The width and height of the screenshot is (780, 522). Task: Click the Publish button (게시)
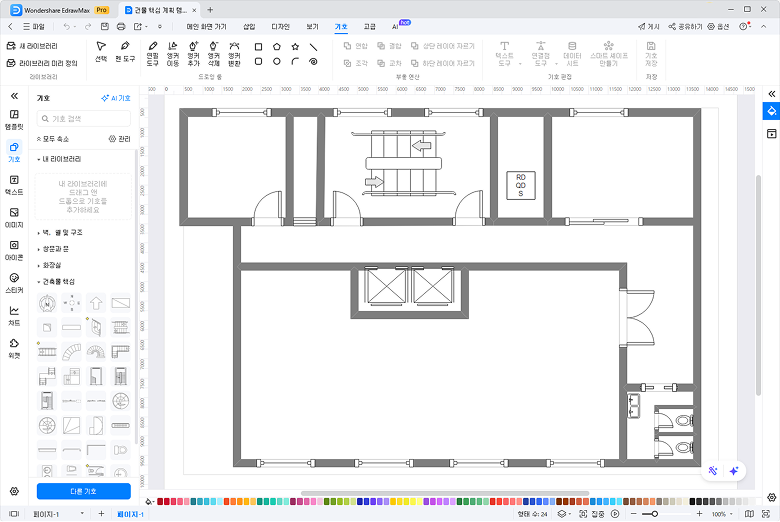click(x=649, y=26)
